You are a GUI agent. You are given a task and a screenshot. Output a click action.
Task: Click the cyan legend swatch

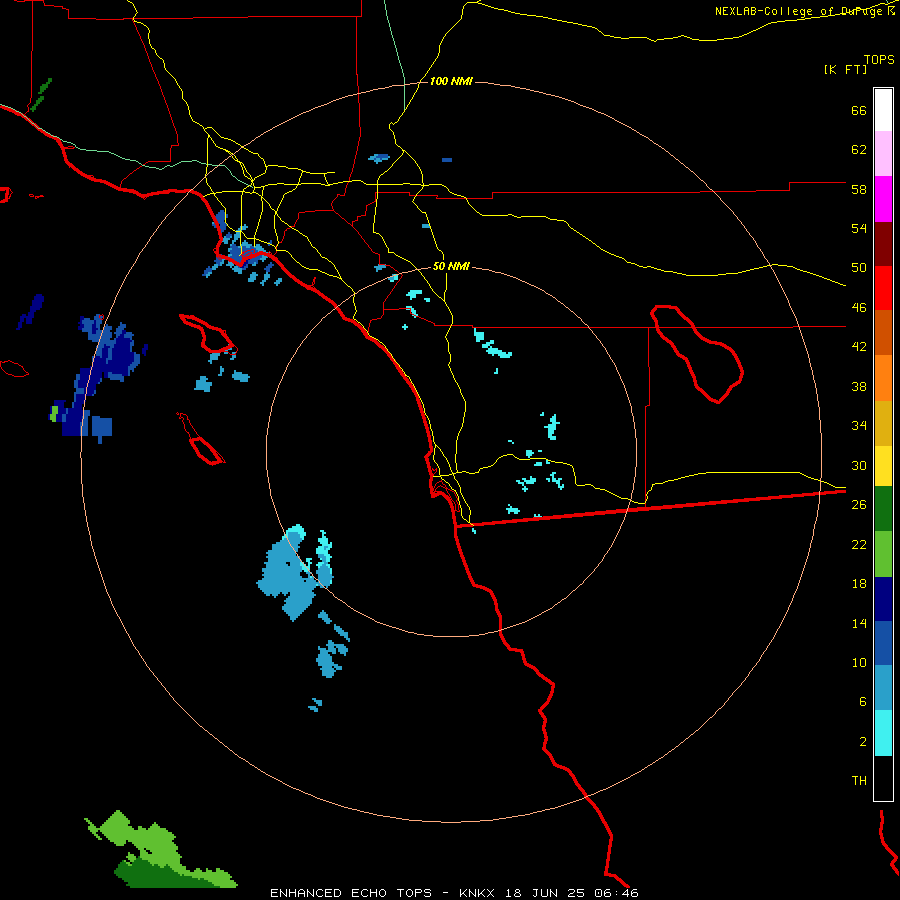click(883, 733)
